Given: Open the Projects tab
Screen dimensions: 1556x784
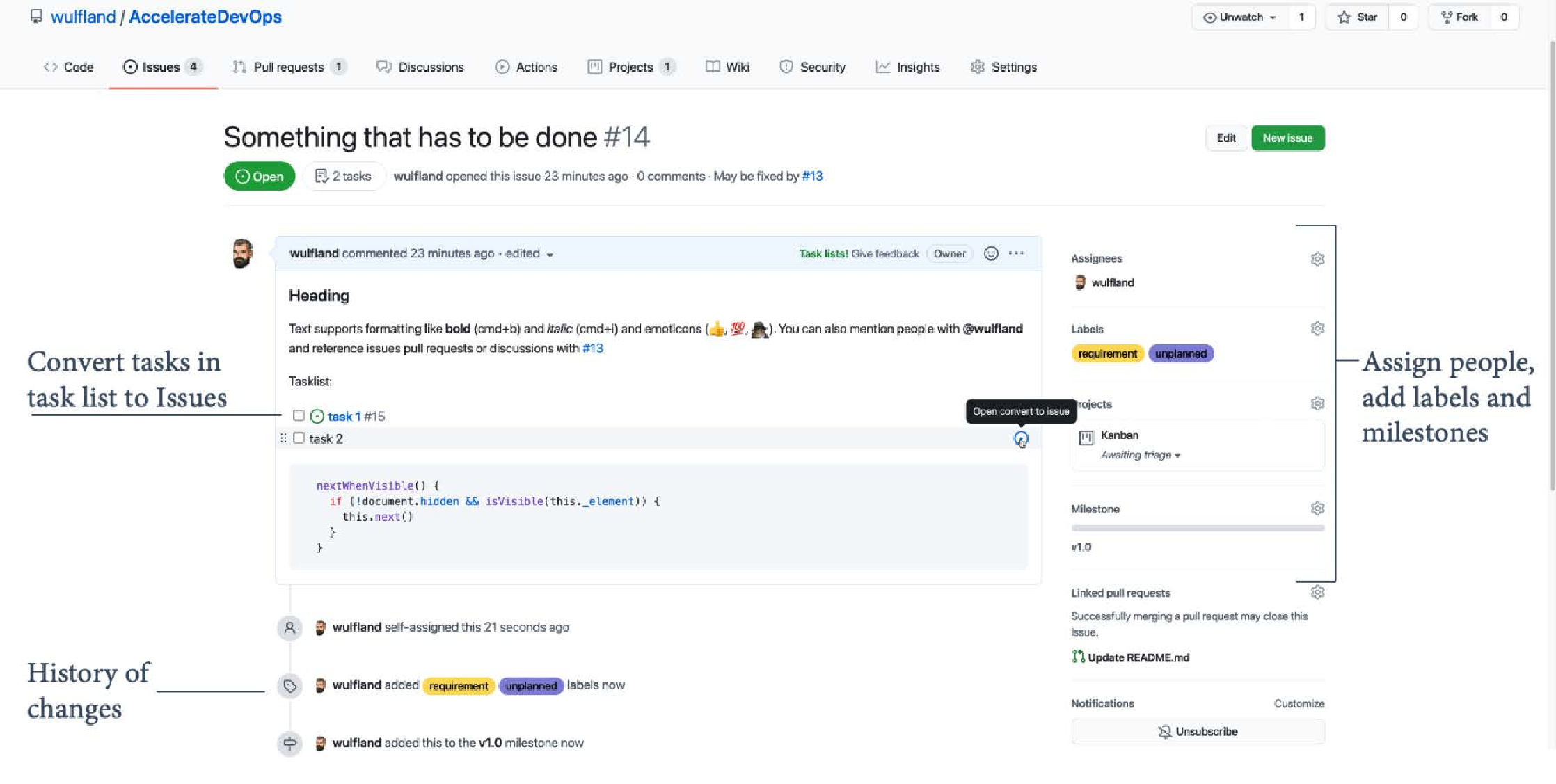Looking at the screenshot, I should coord(631,67).
